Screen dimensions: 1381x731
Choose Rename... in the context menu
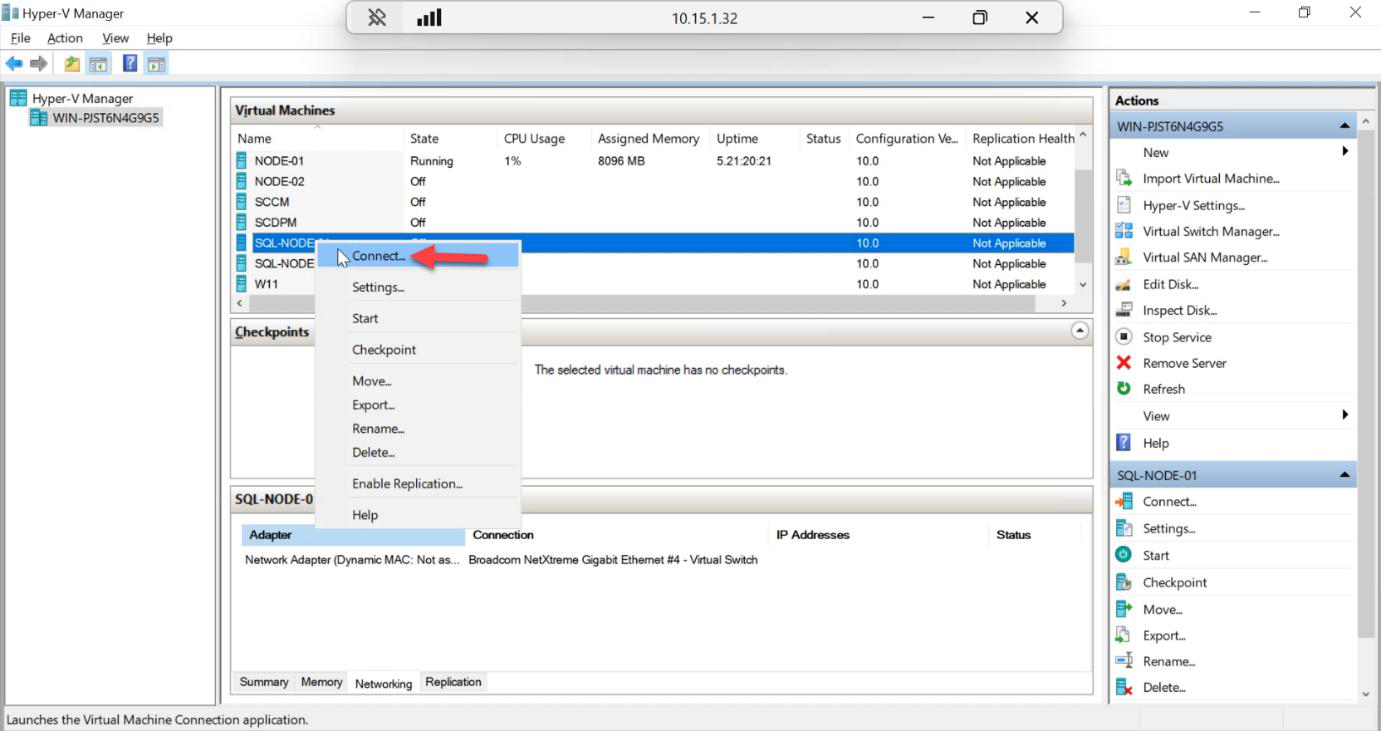coord(418,429)
